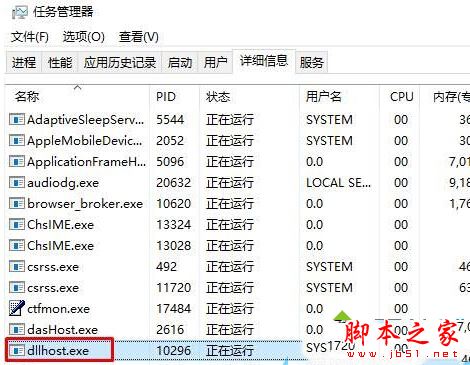Click the csrss.exe icon with PID 11720
The width and height of the screenshot is (470, 365).
(x=17, y=287)
